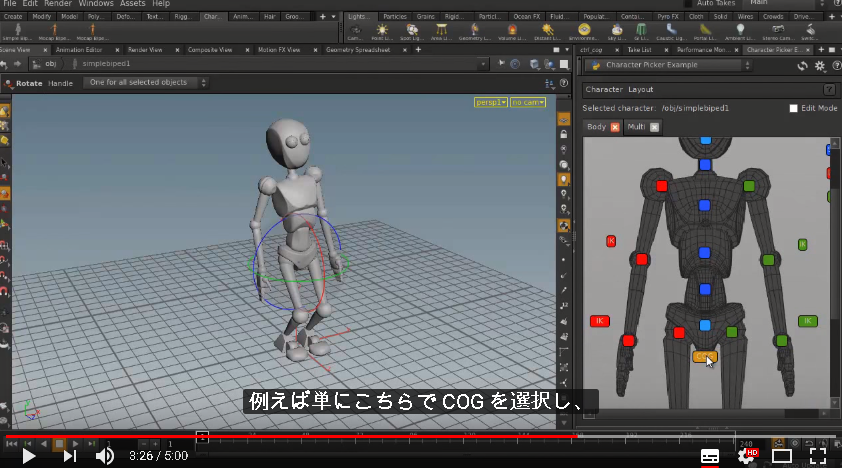
Task: Add a Stereo Camera from the shelf
Action: coord(778,32)
